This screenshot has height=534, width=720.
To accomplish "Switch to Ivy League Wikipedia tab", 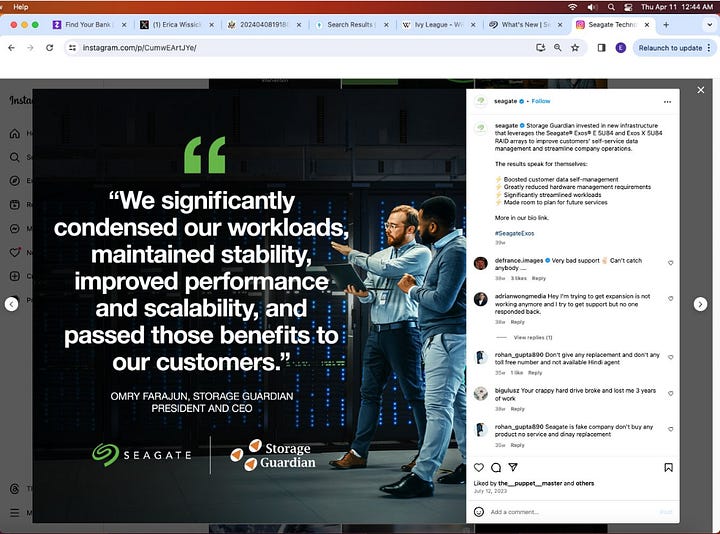I will tap(439, 25).
